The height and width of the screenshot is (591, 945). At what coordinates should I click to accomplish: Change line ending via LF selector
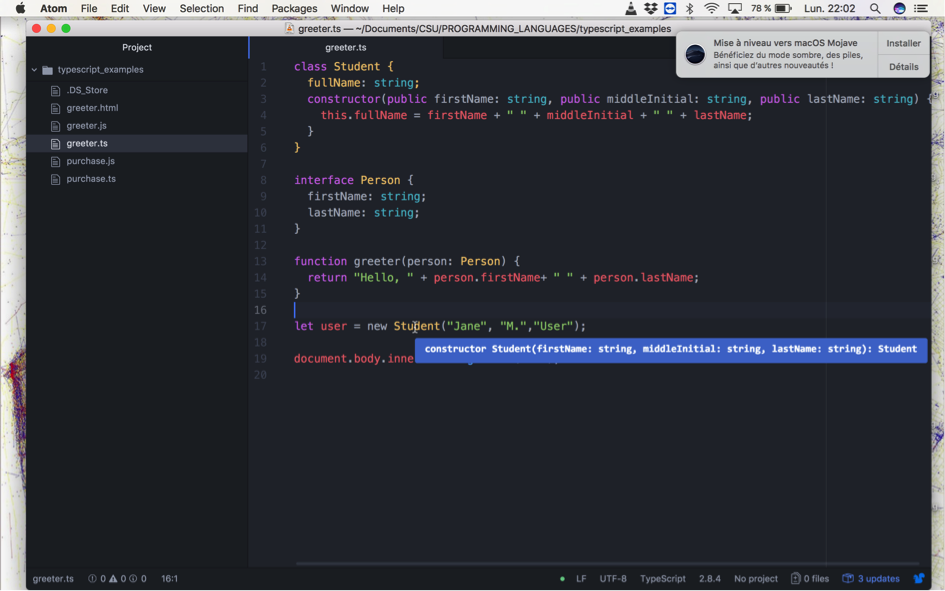581,578
